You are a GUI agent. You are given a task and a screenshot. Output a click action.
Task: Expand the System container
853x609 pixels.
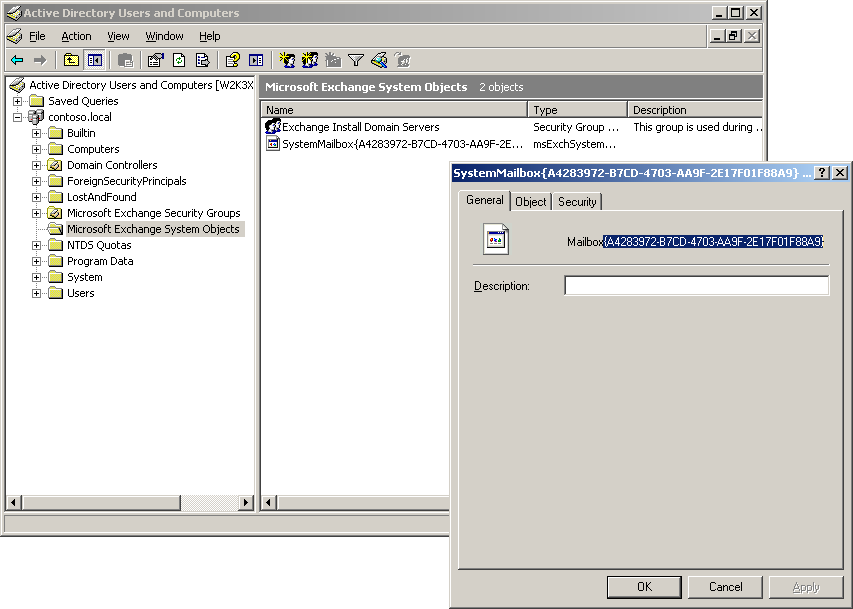(36, 278)
